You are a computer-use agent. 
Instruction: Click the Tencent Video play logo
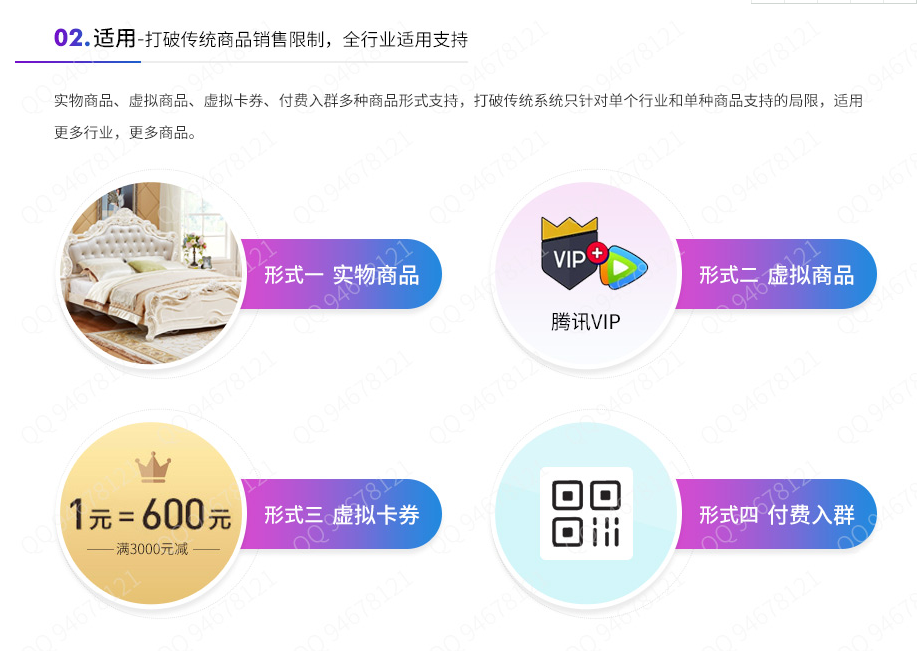tap(623, 267)
